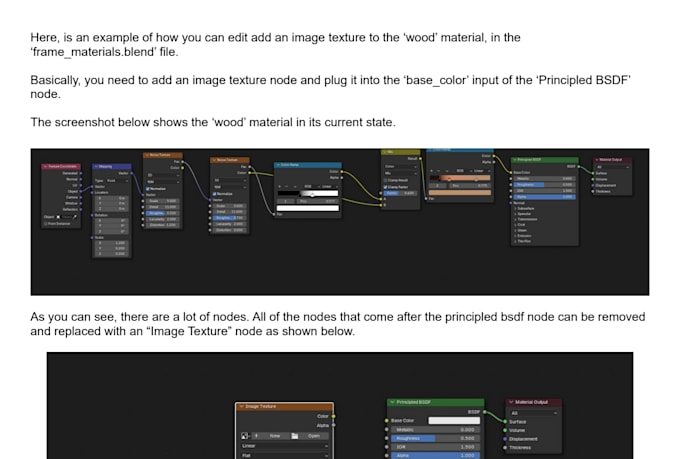Click the UV output socket on Texture Coordinate

point(81,185)
